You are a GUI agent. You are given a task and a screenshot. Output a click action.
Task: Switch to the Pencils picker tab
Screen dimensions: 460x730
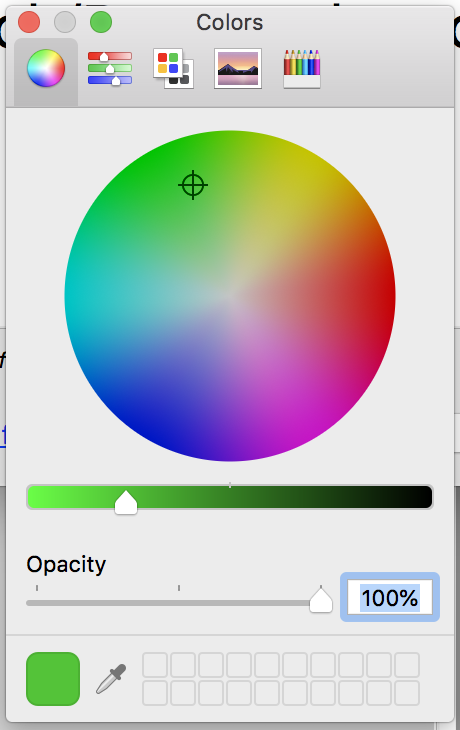click(302, 68)
